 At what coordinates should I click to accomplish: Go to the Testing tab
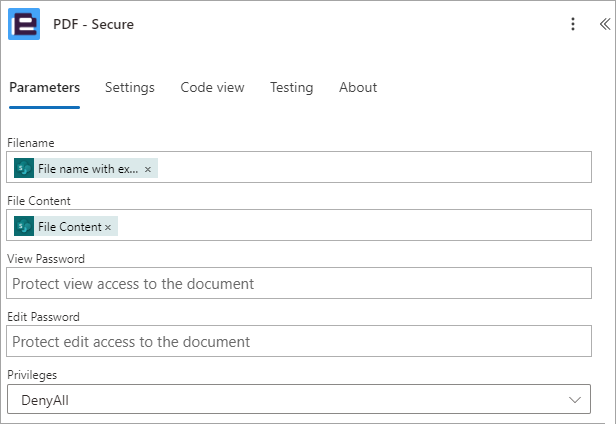[292, 87]
